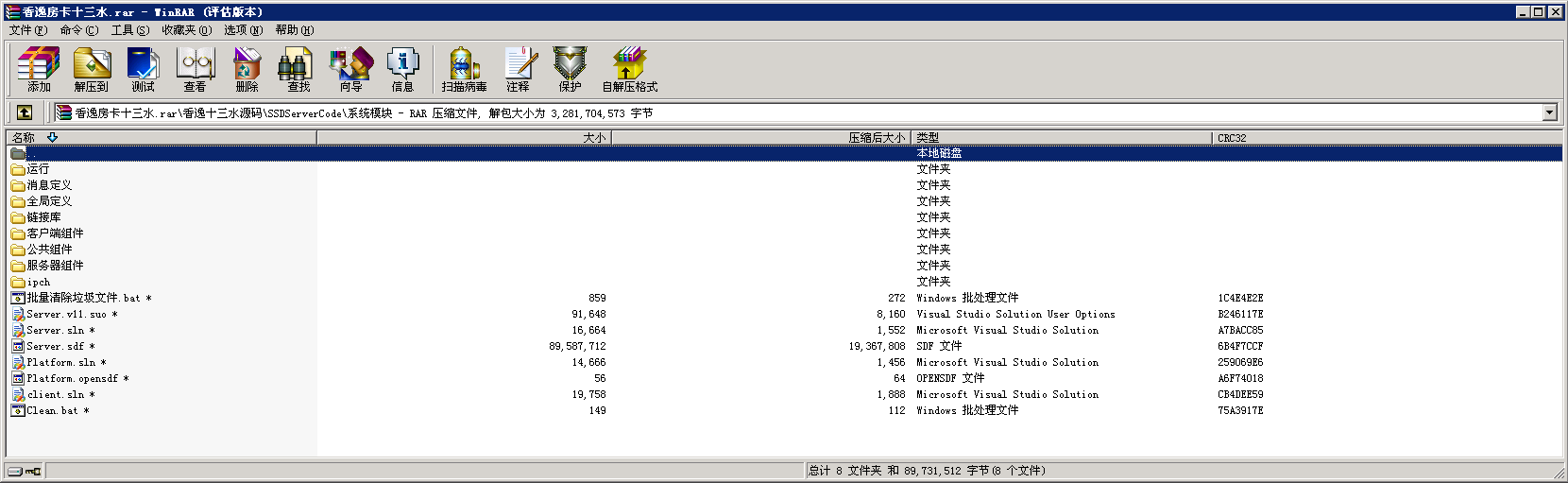The width and height of the screenshot is (1568, 483).
Task: Select the Server.sdf file entry
Action: click(x=55, y=346)
